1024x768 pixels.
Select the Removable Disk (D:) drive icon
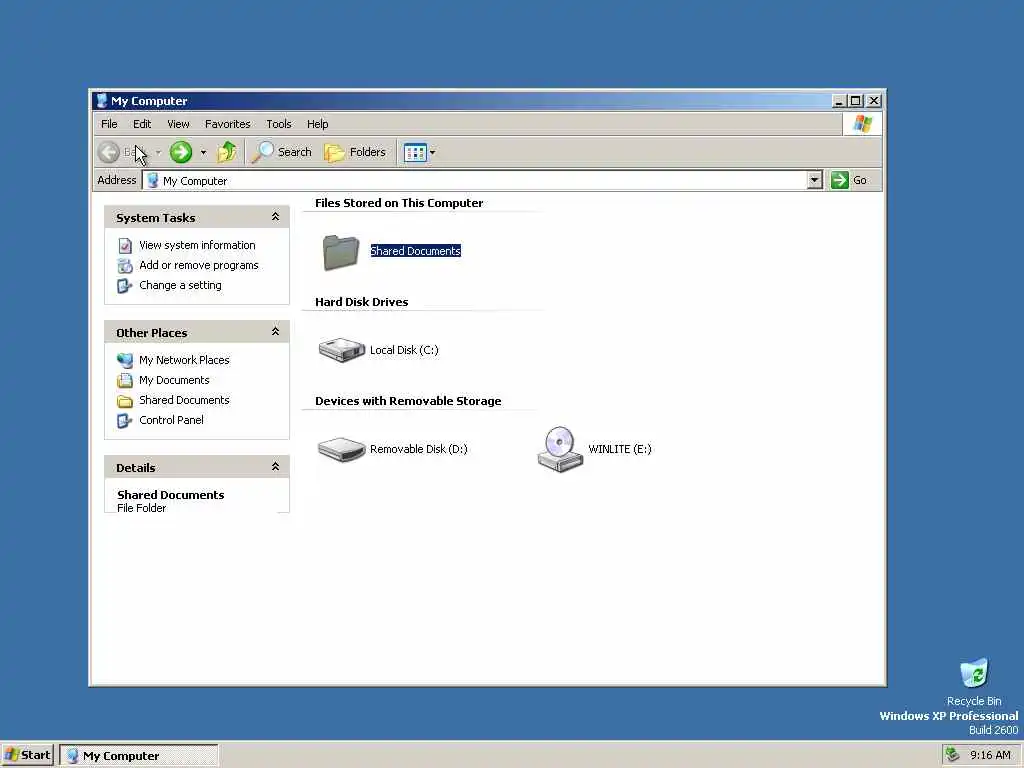[342, 449]
